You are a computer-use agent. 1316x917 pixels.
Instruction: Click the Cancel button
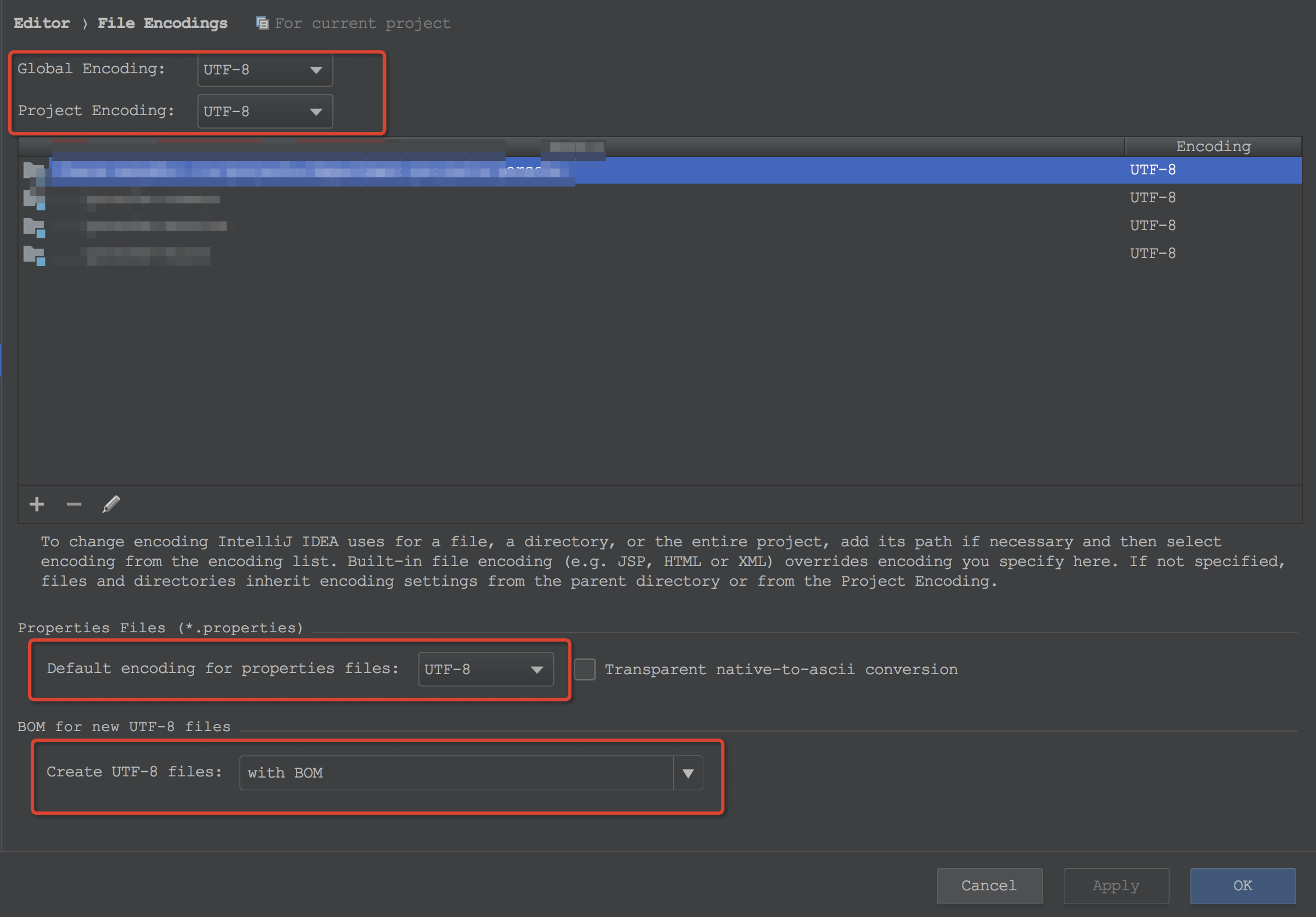tap(989, 886)
